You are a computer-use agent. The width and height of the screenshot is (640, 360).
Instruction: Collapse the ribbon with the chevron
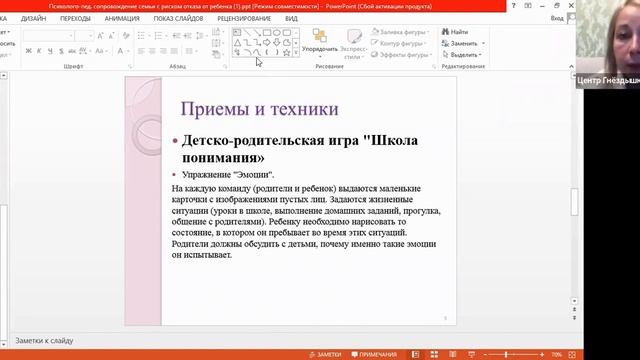click(571, 67)
